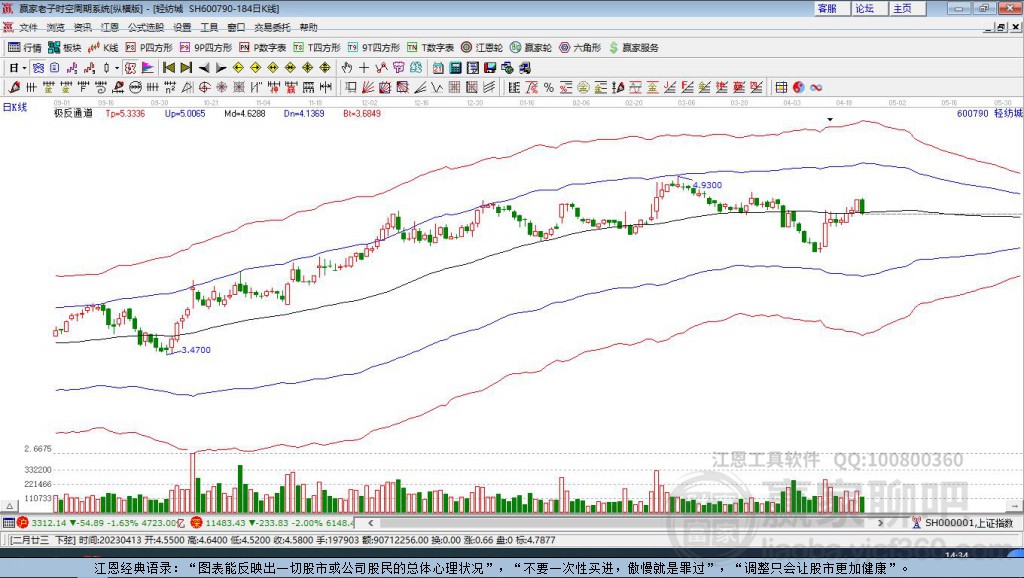Open the 文件 menu

(28, 27)
